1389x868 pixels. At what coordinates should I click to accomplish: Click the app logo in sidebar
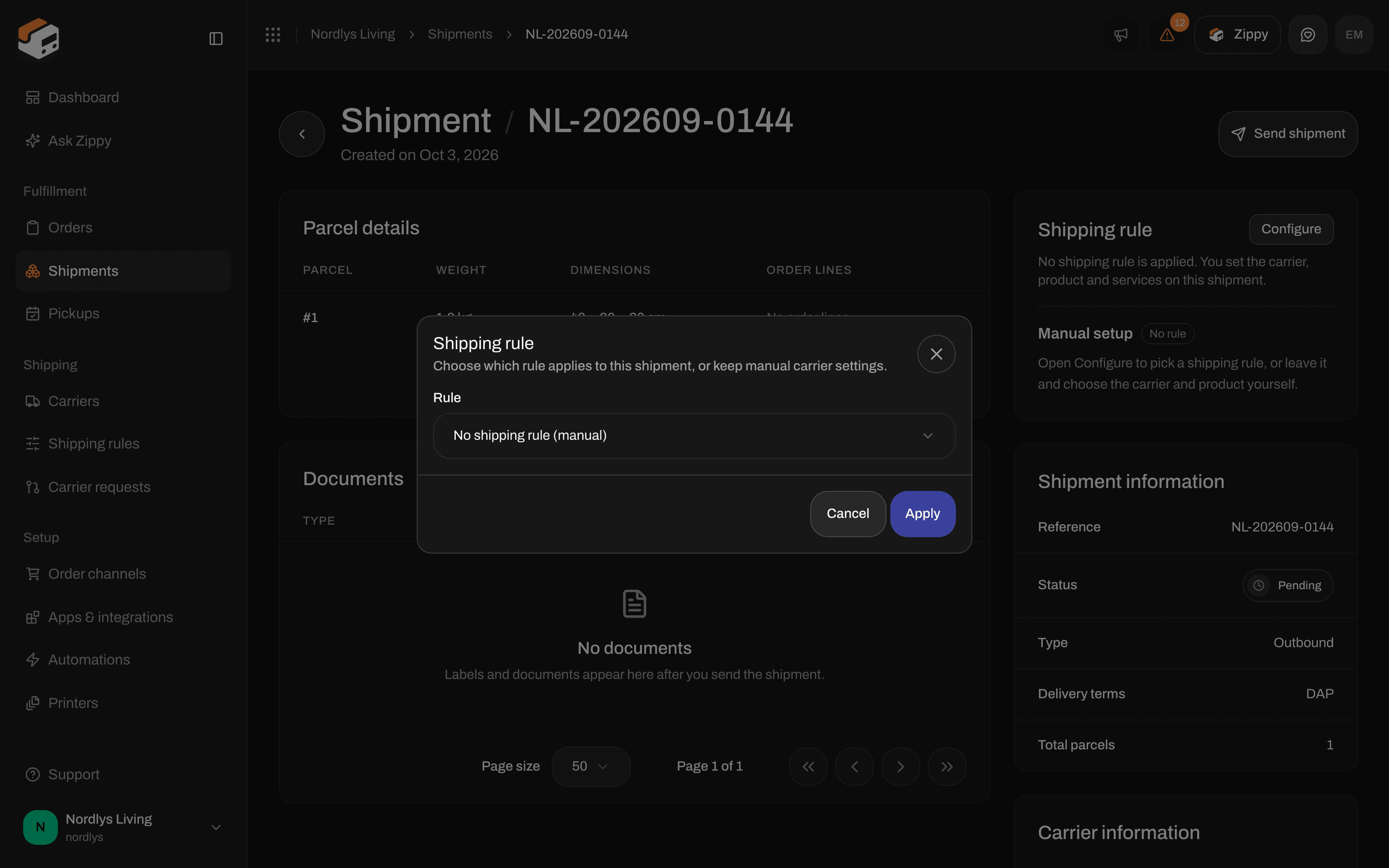click(39, 38)
